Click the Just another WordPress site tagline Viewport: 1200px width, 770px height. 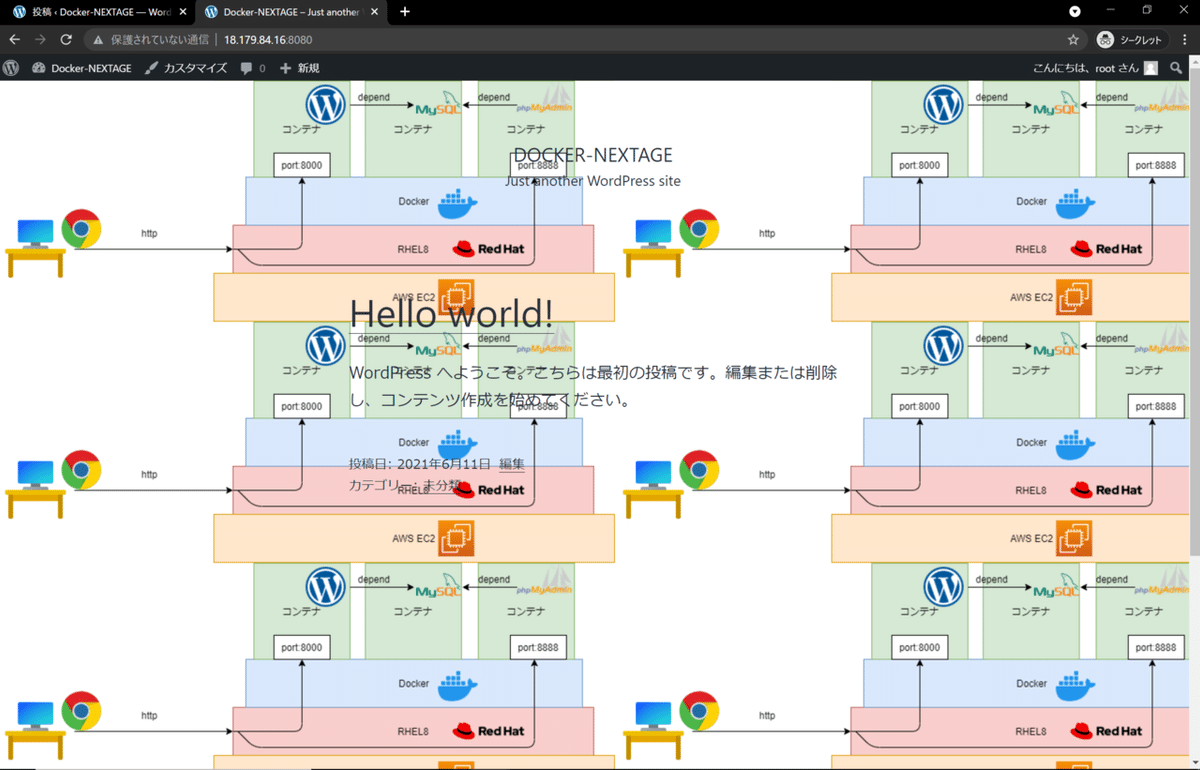593,181
